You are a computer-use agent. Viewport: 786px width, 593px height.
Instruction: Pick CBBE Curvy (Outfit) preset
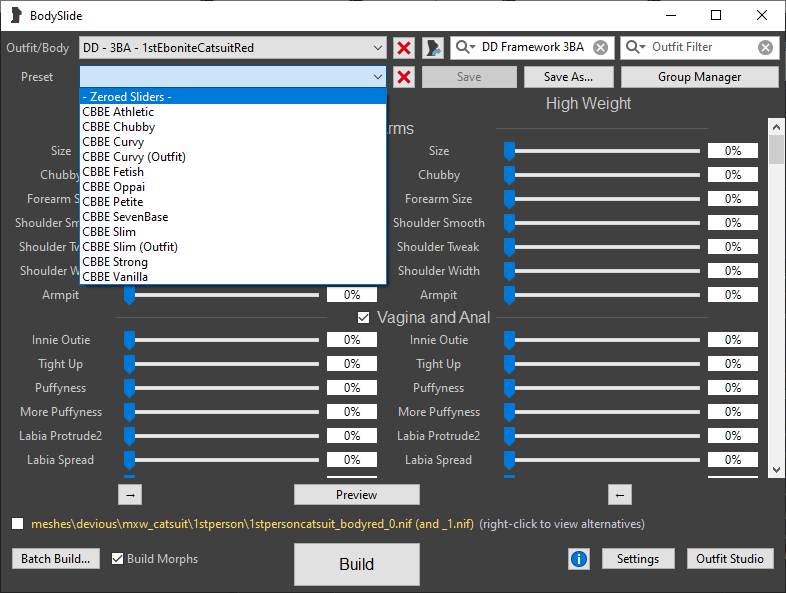point(233,157)
